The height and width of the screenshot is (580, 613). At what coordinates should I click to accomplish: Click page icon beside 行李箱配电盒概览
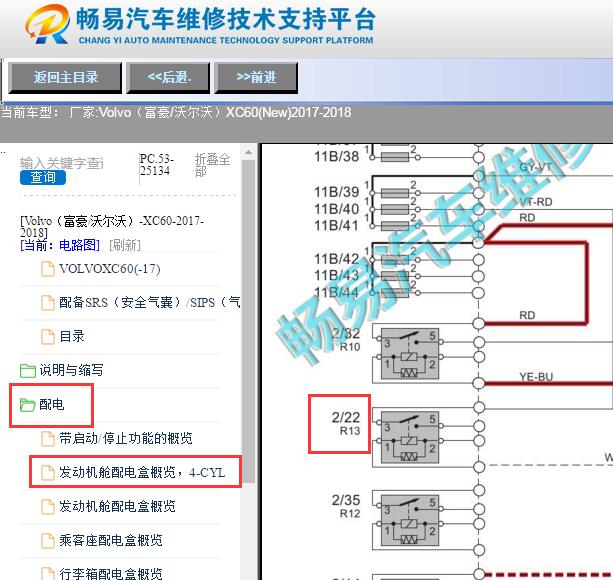(48, 574)
